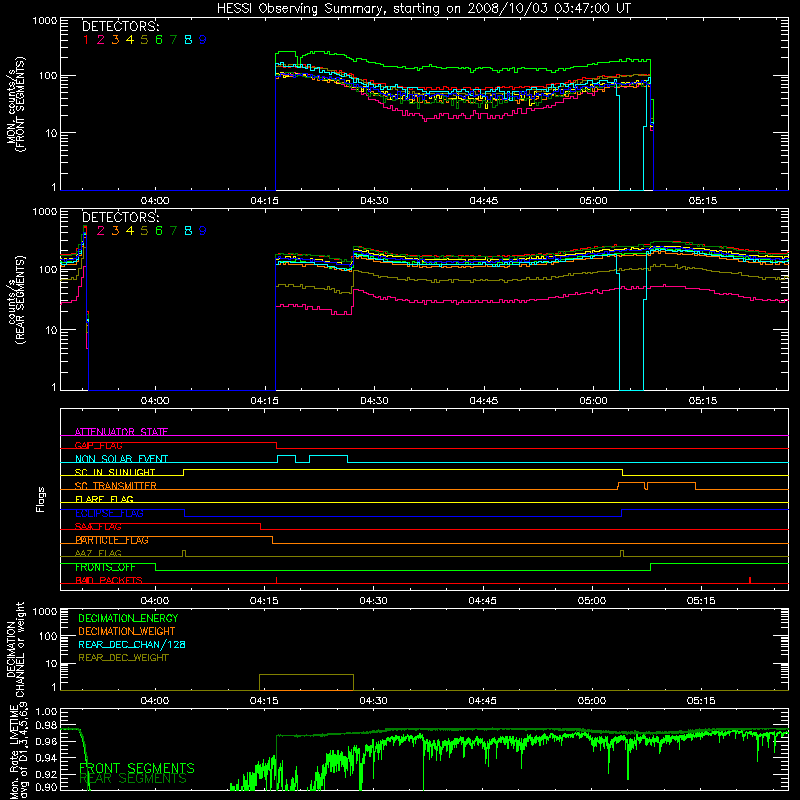The height and width of the screenshot is (800, 800).
Task: Click the DECIMATION_WEIGHT legend entry
Action: (127, 631)
